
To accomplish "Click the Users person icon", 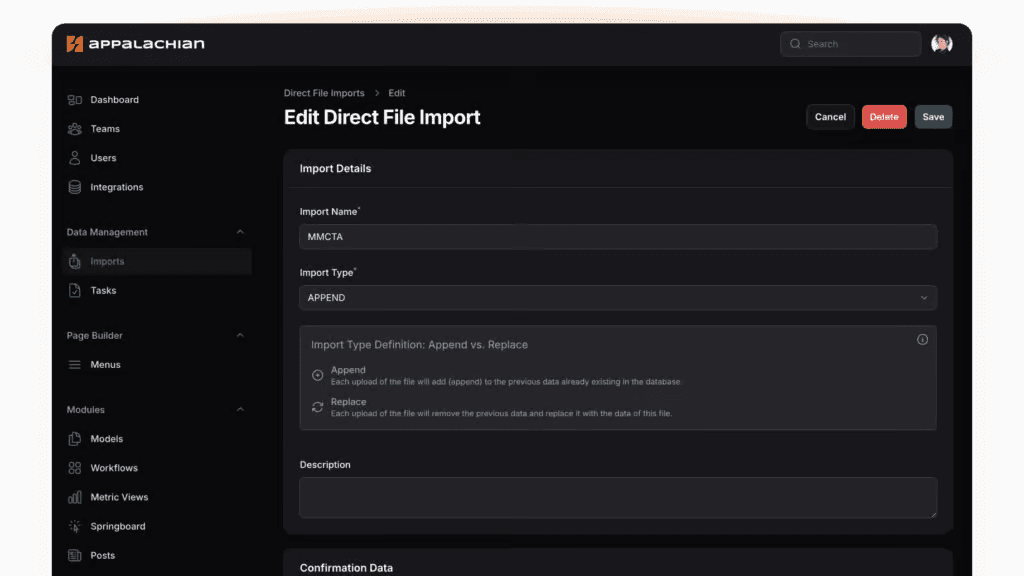I will coord(74,158).
